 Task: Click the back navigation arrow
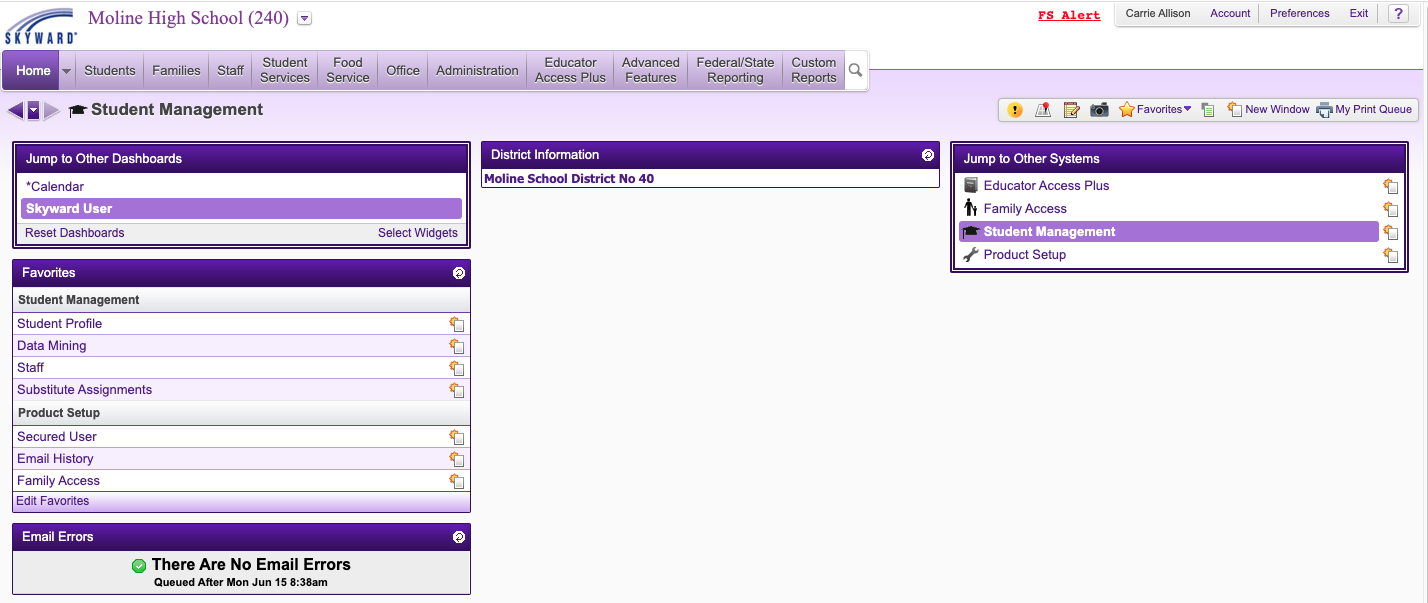pos(15,110)
